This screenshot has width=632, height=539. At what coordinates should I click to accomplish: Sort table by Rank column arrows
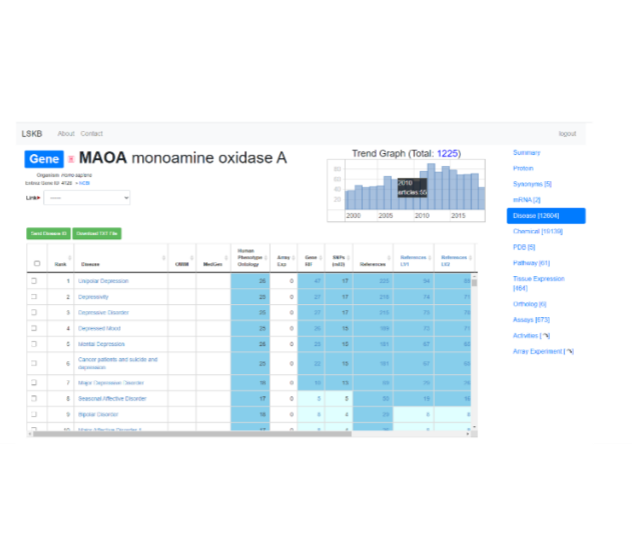point(70,258)
